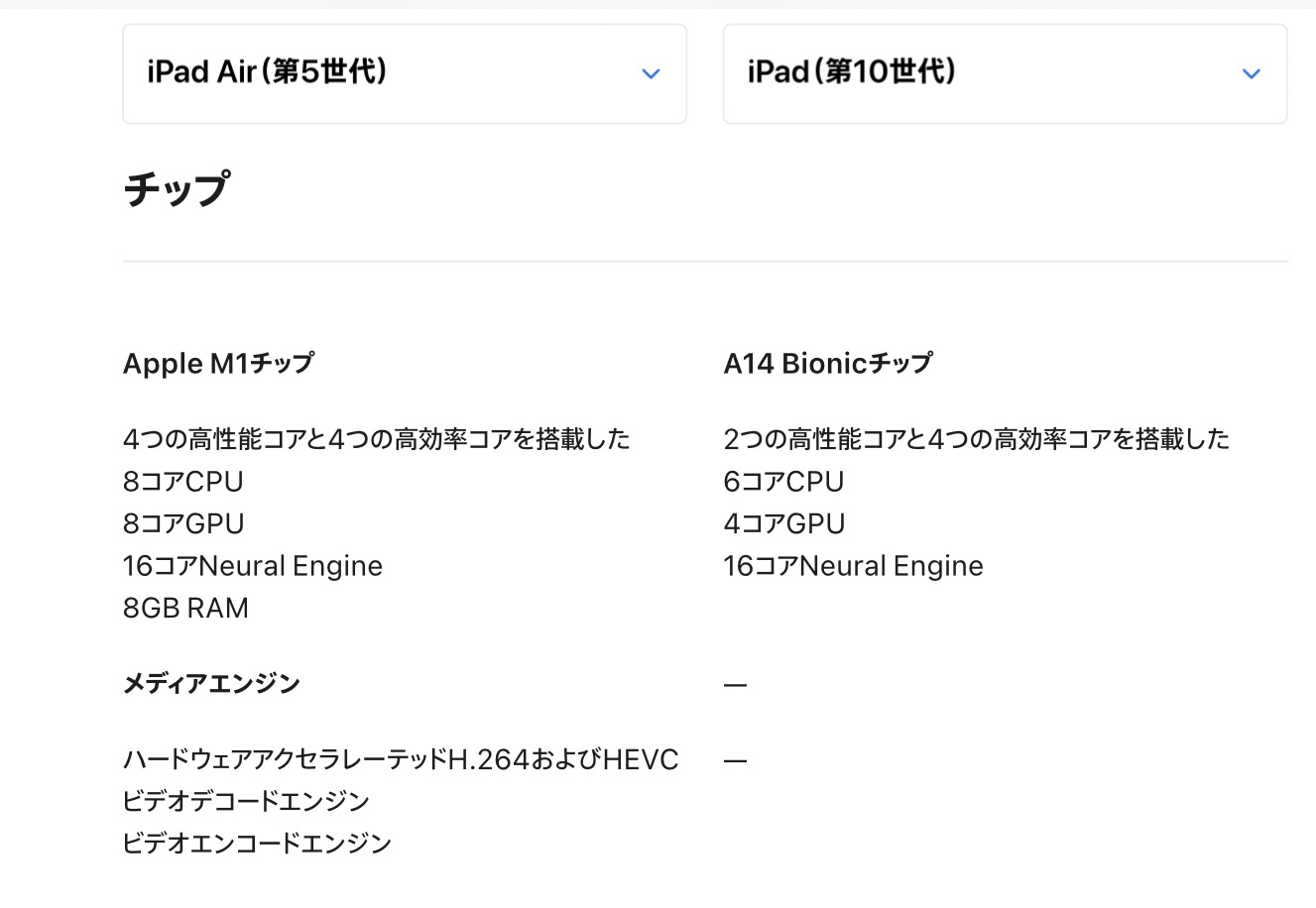Select the Apple M1チップ heading
The image size is (1316, 908).
click(218, 363)
